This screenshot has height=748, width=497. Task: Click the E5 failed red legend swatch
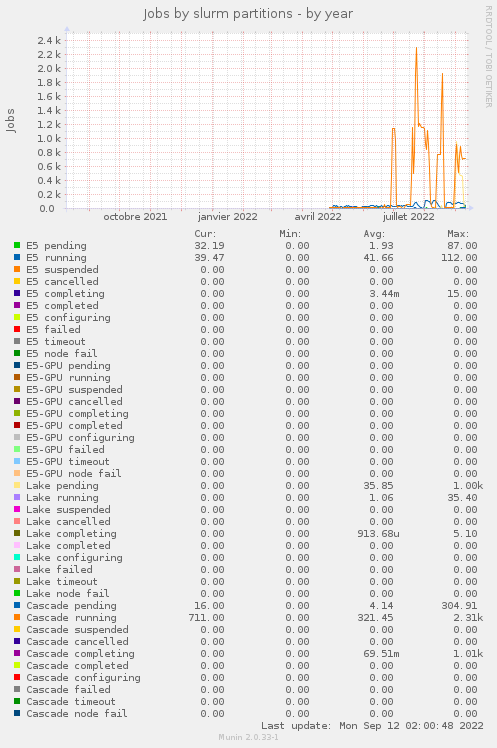point(17,329)
